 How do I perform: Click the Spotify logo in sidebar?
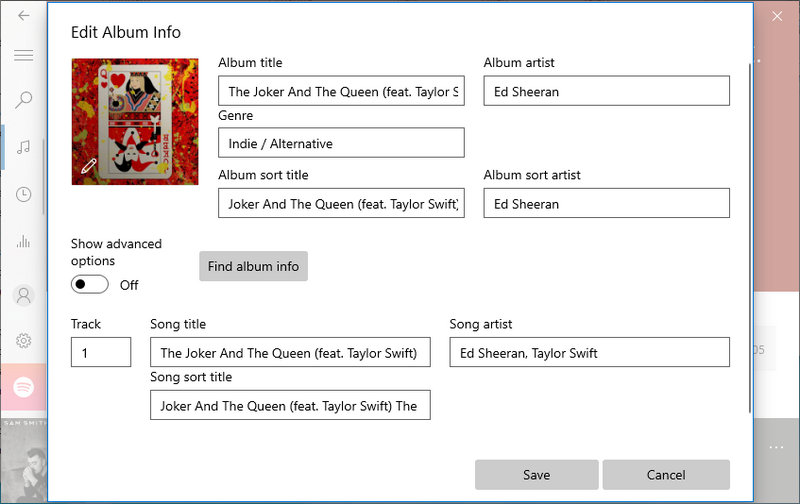24,387
